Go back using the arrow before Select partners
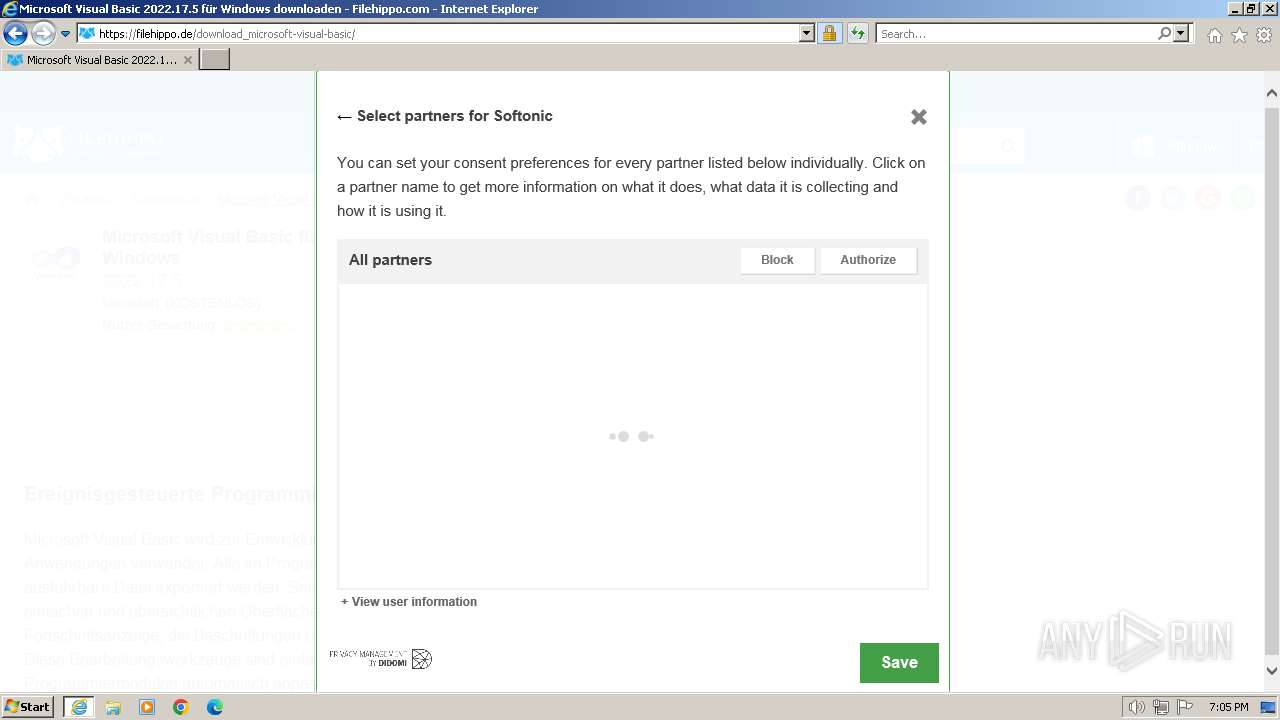Viewport: 1280px width, 720px height. pyautogui.click(x=344, y=117)
